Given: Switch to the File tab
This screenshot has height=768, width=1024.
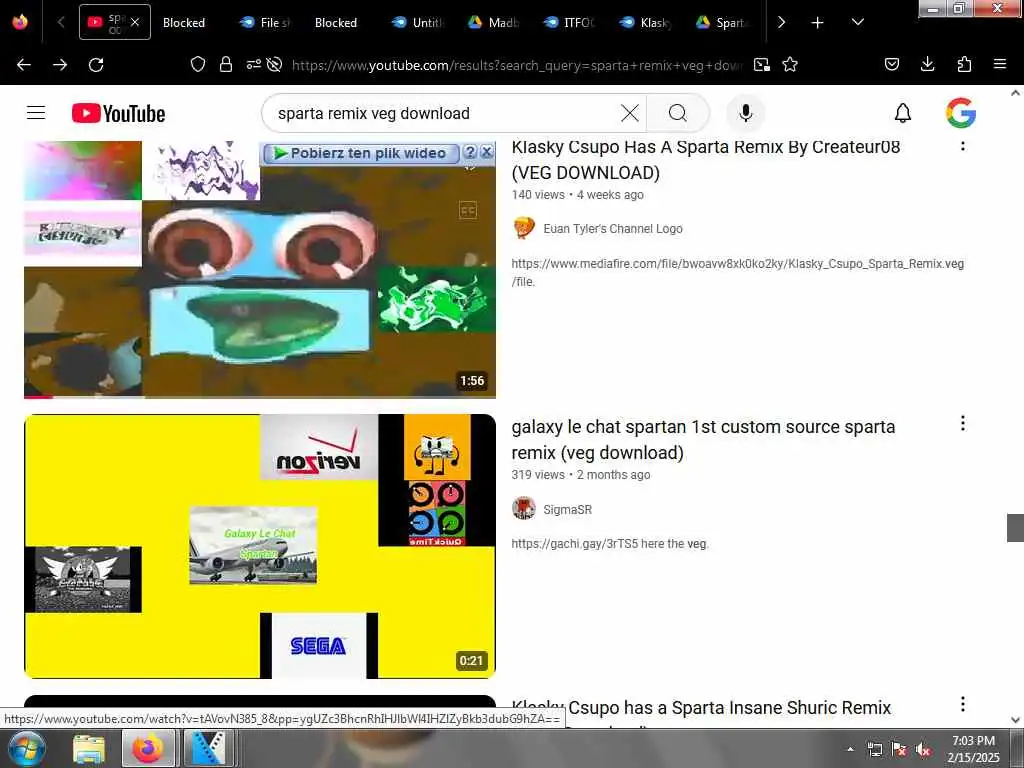Looking at the screenshot, I should pos(265,22).
